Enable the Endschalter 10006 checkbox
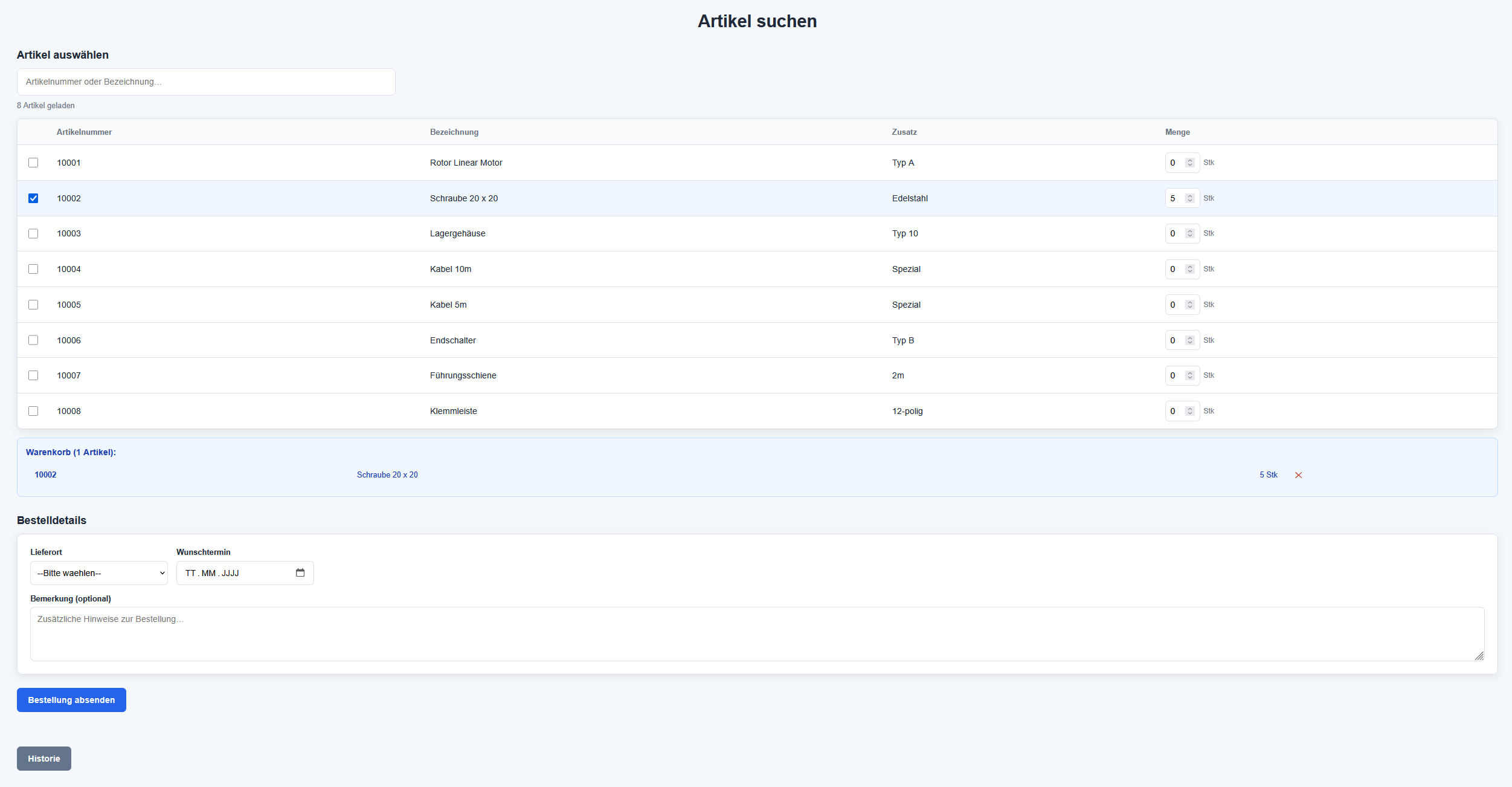The width and height of the screenshot is (1512, 787). (33, 340)
